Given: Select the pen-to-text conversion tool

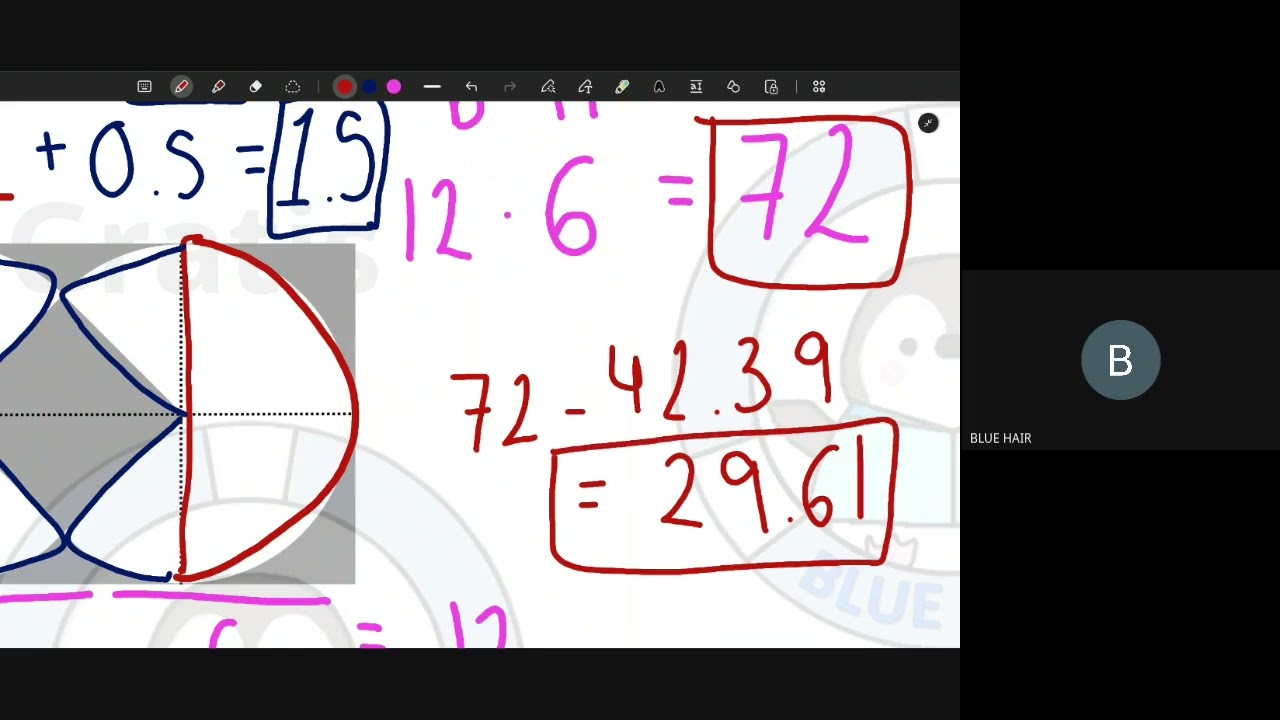Looking at the screenshot, I should (x=585, y=87).
